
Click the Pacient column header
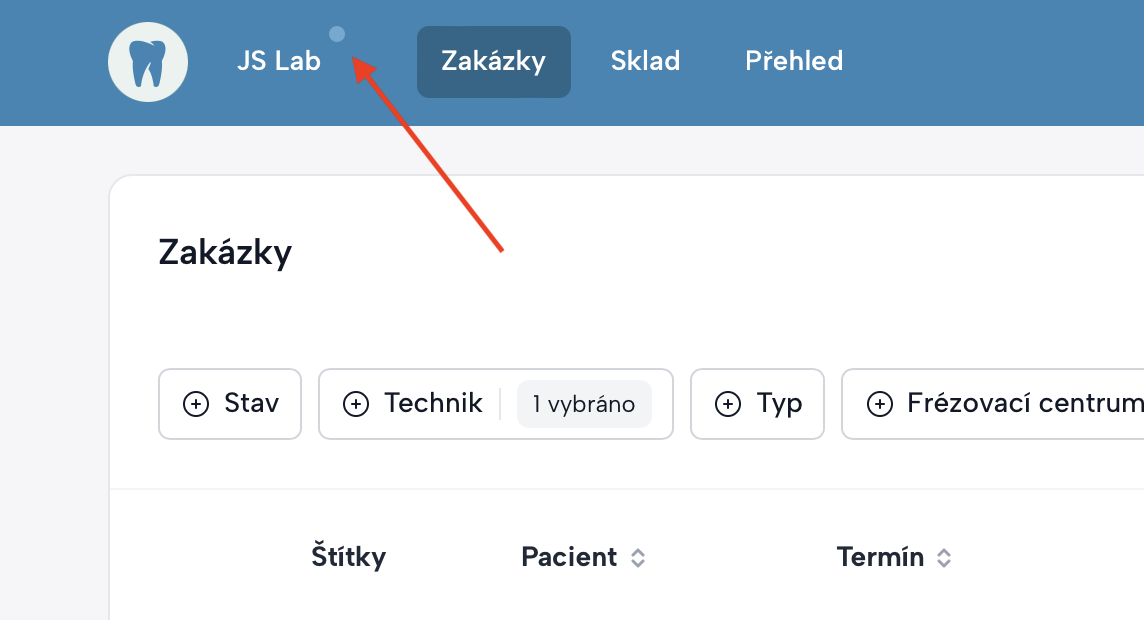click(x=572, y=558)
